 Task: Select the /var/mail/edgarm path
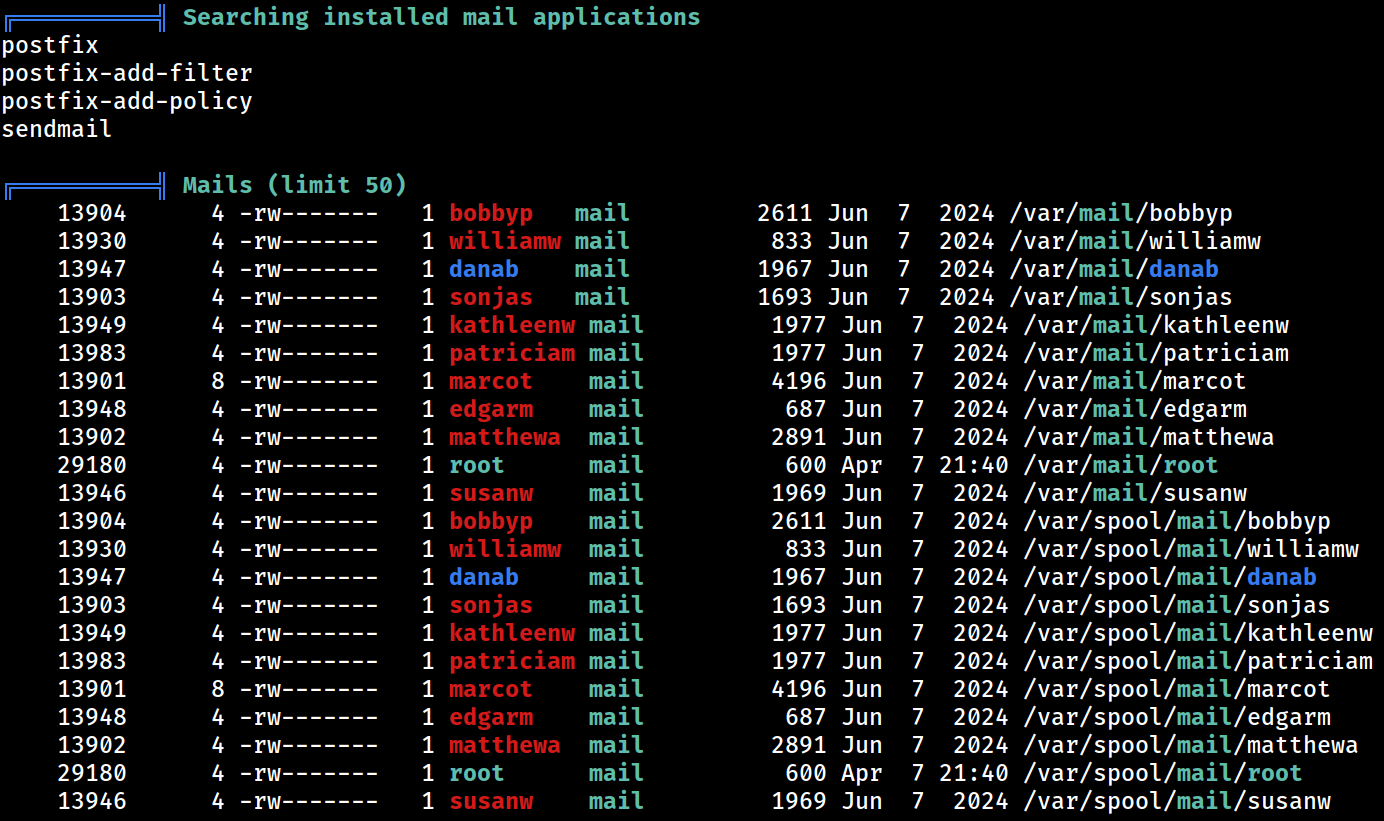[x=1135, y=409]
